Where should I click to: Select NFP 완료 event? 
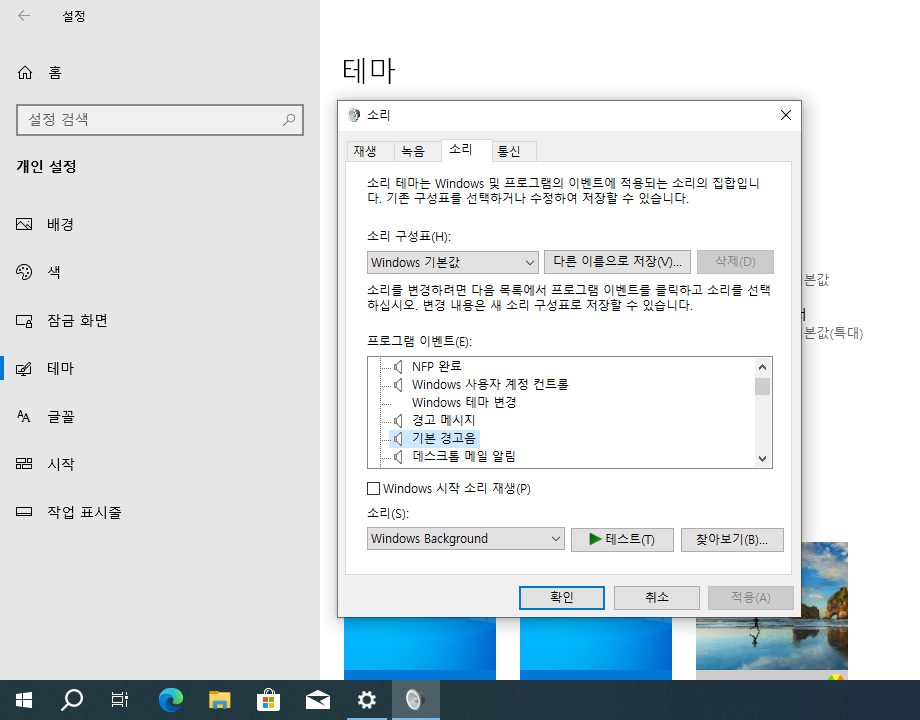point(437,367)
